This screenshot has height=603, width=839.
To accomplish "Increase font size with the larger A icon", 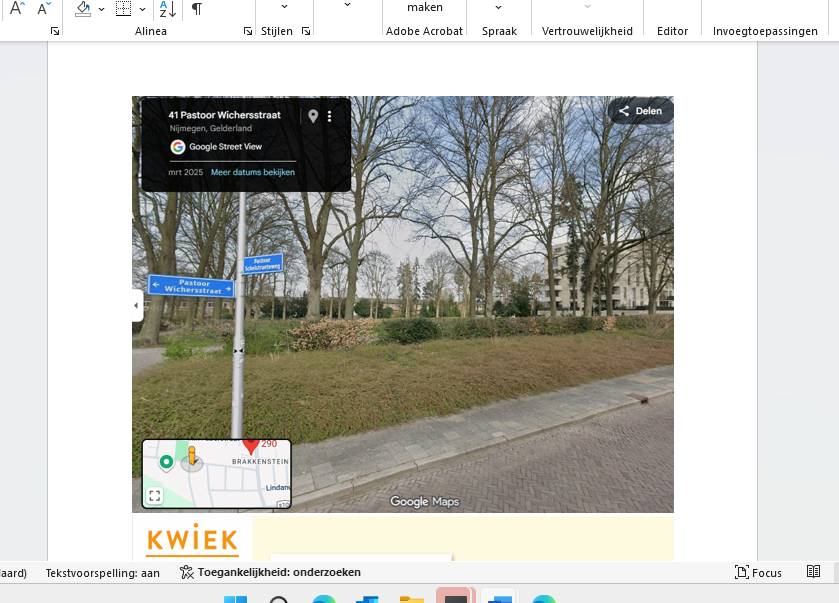I will (17, 9).
